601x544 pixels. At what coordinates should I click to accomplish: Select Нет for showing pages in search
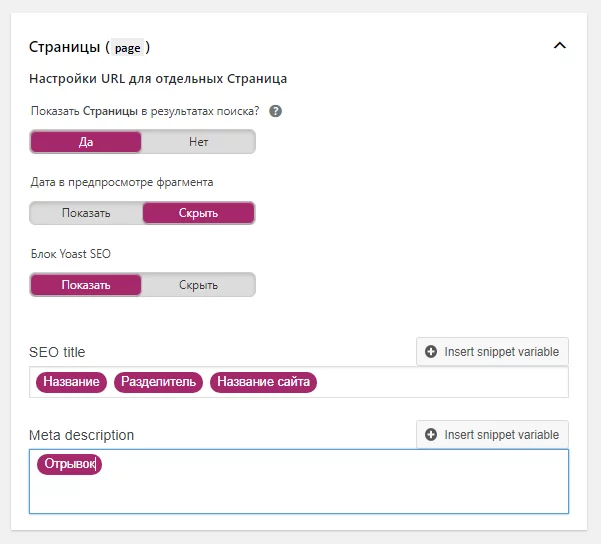198,142
